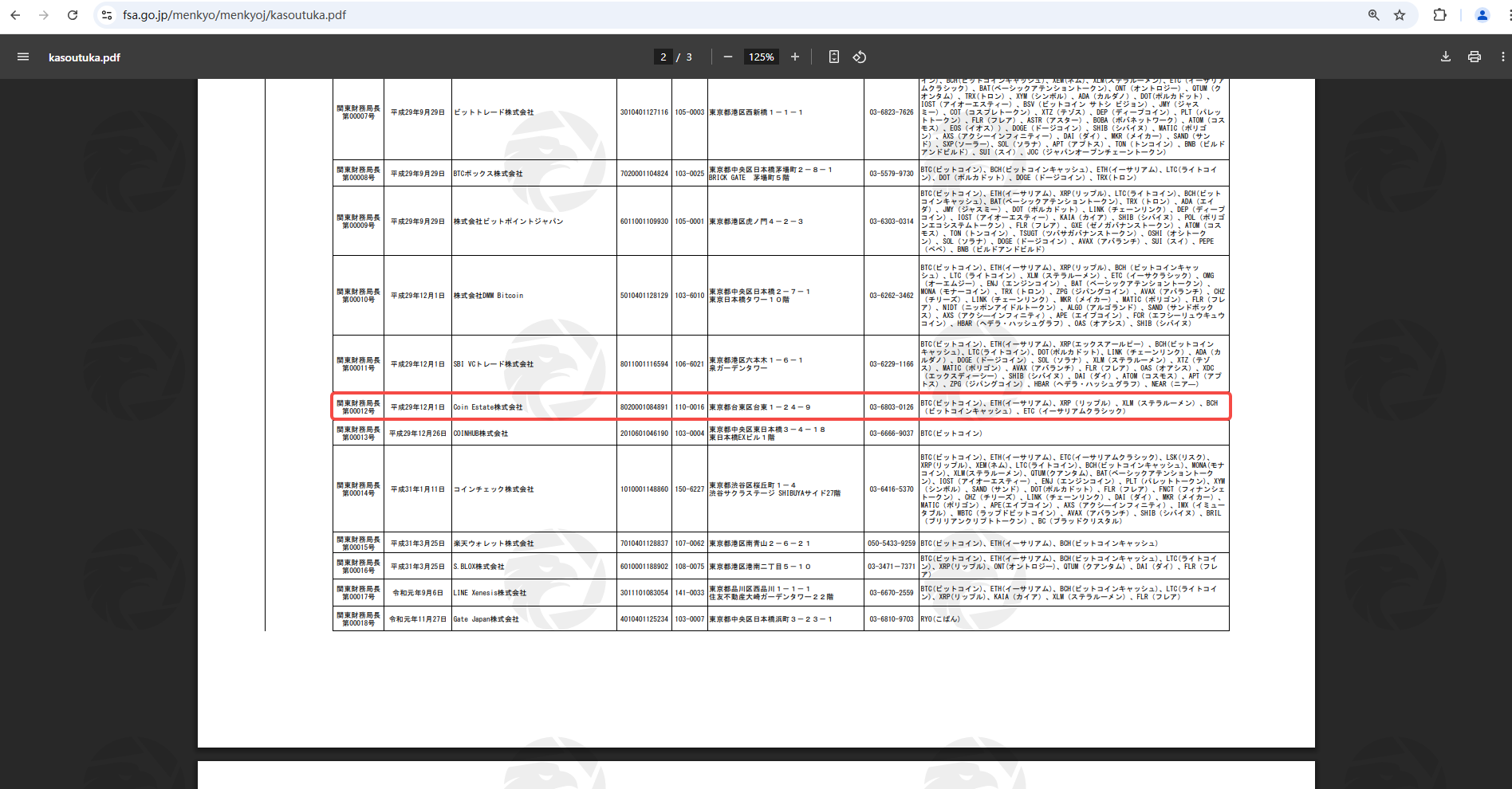
Task: Click phone number 050-5433-9259
Action: point(892,544)
